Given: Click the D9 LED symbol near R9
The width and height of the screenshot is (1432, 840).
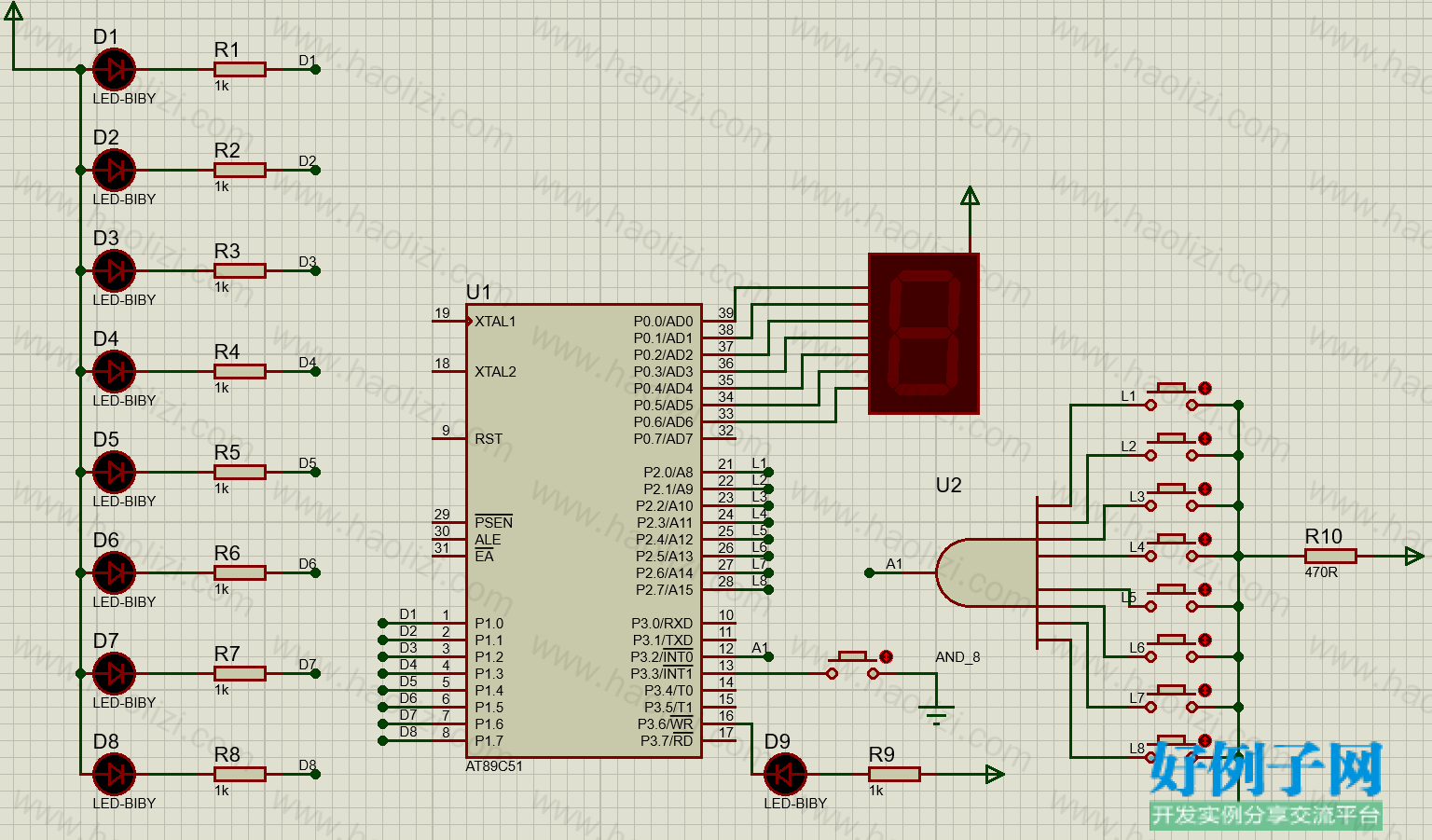Looking at the screenshot, I should (785, 774).
